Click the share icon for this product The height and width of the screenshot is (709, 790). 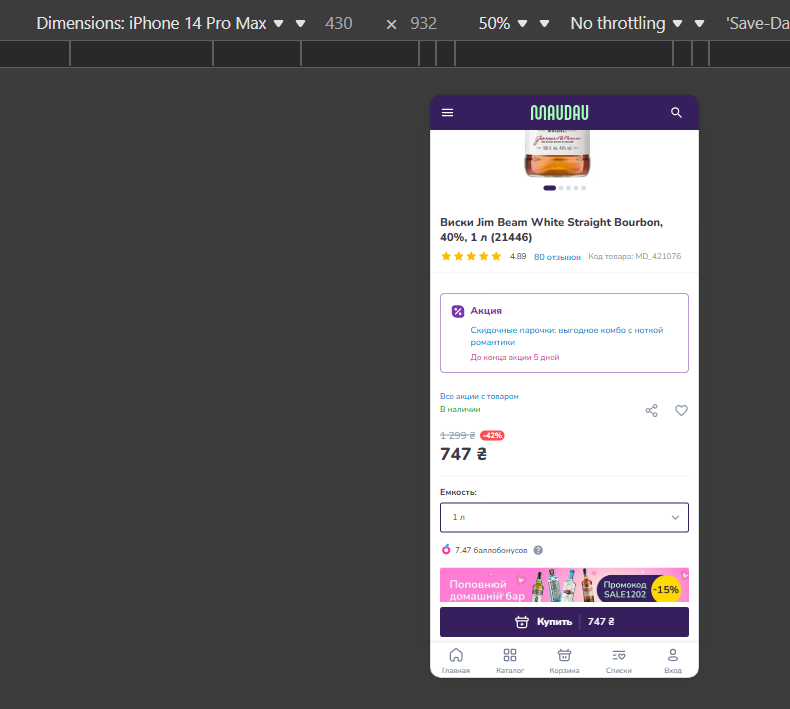coord(652,410)
